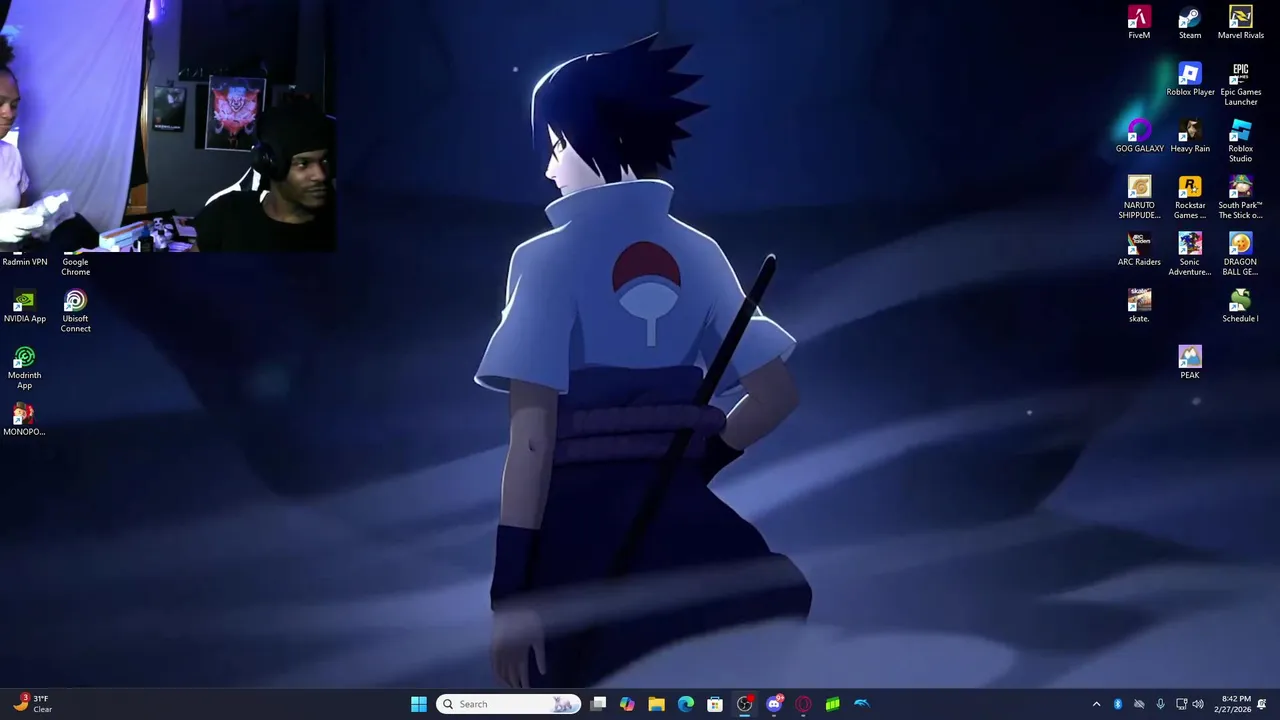Open the DRAGON BALL game shortcut
The width and height of the screenshot is (1280, 720).
(x=1240, y=255)
